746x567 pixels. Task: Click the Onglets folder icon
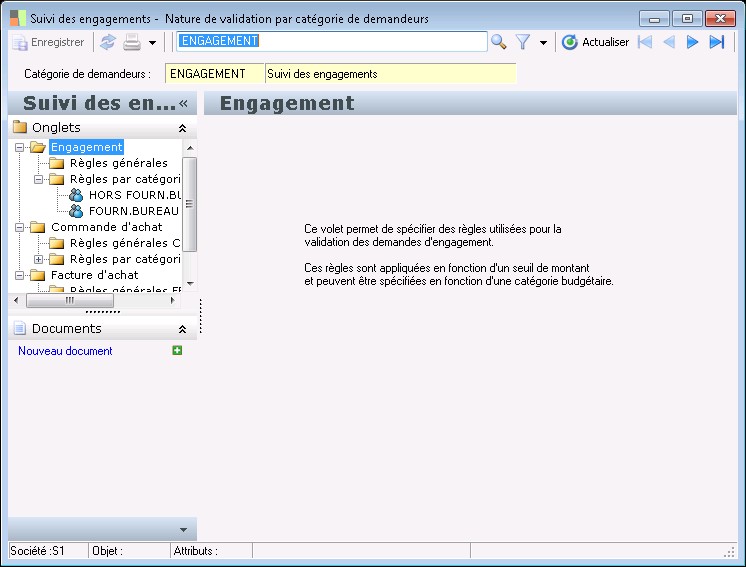(20, 127)
